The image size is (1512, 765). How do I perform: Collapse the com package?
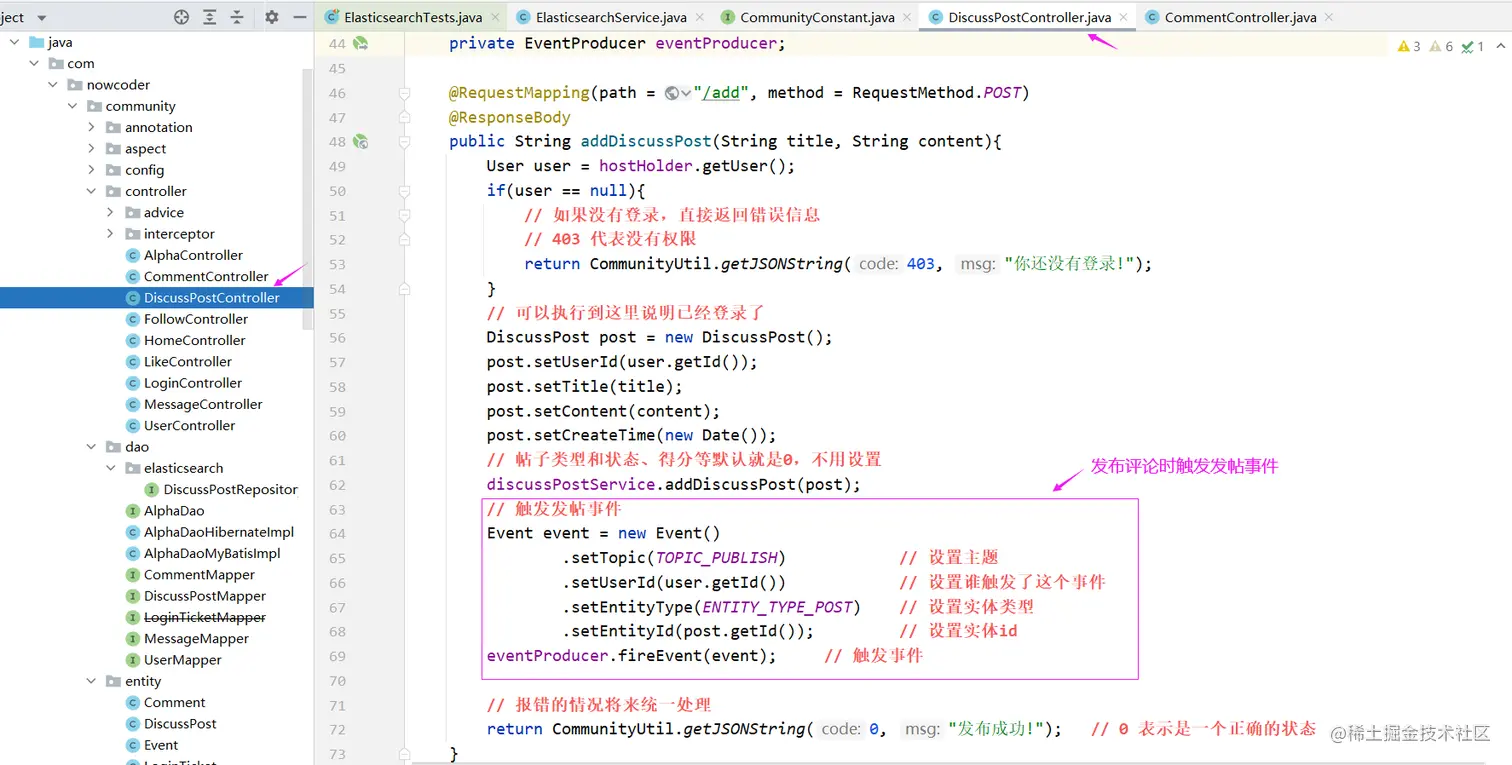pos(34,63)
